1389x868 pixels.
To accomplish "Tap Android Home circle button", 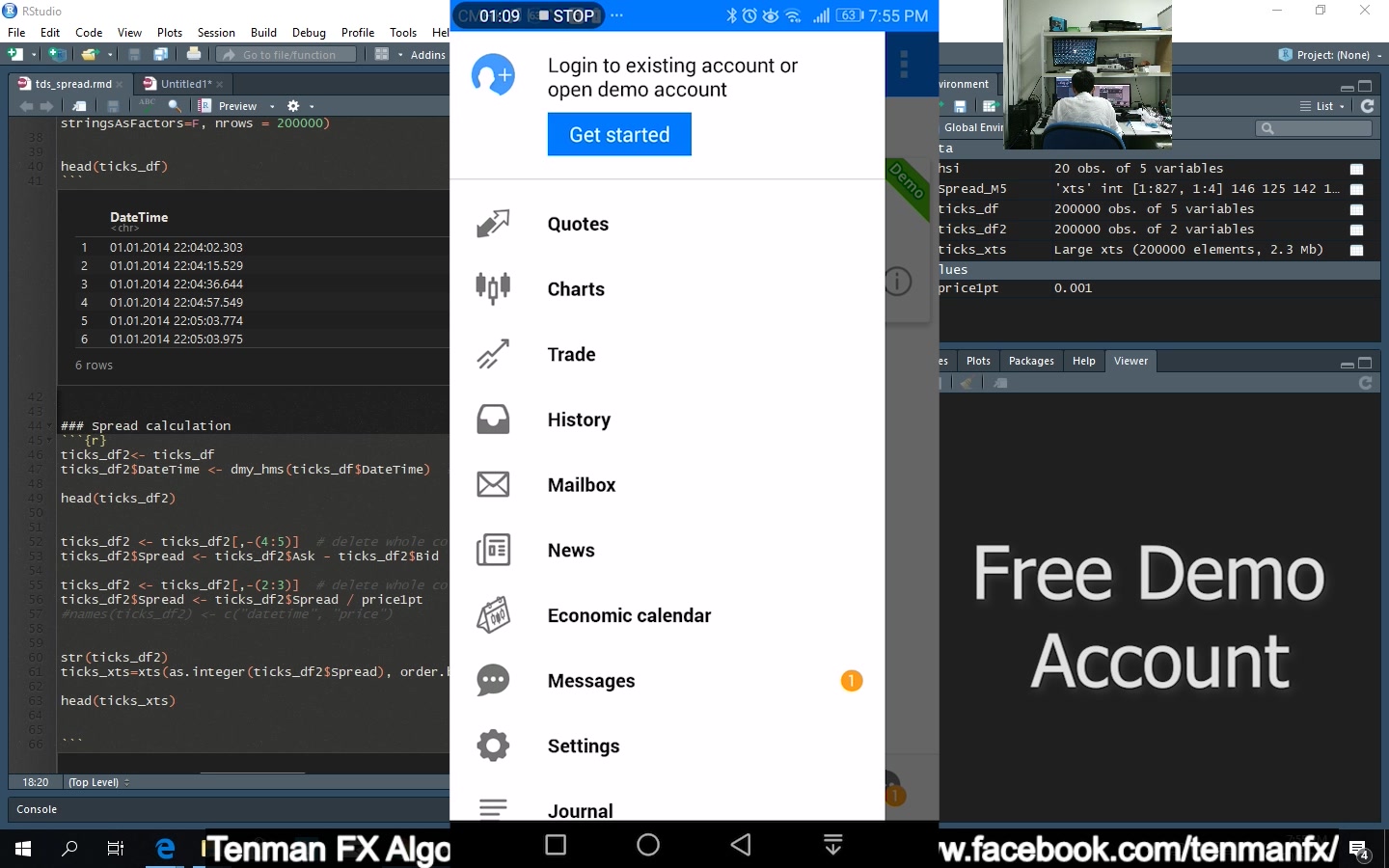I will (x=648, y=845).
